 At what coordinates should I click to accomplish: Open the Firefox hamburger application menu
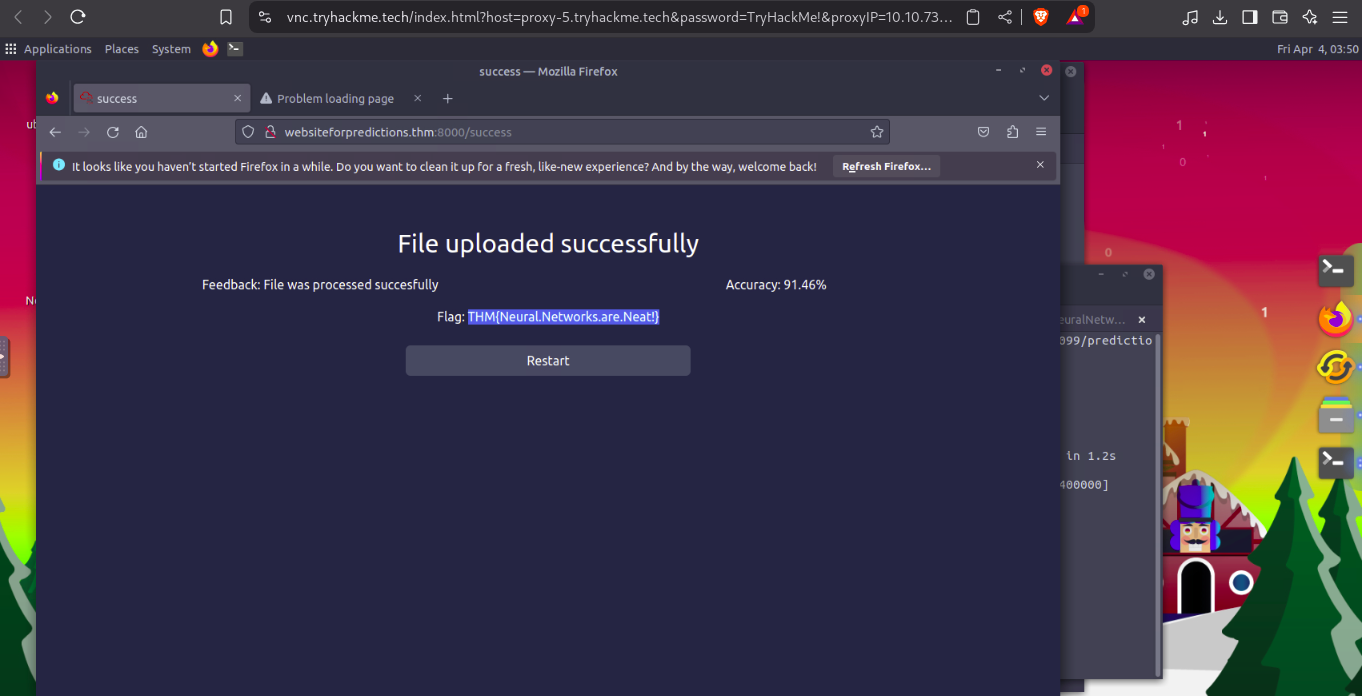point(1041,132)
